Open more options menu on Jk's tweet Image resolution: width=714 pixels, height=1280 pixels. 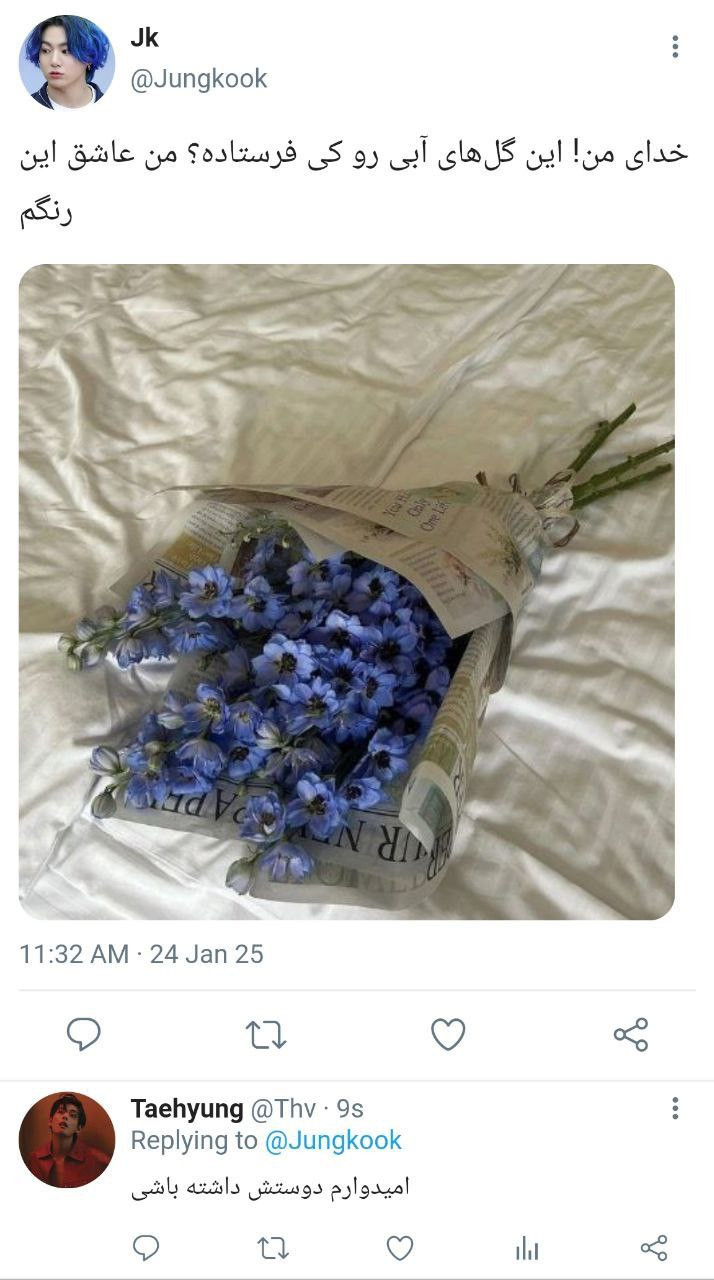(675, 46)
